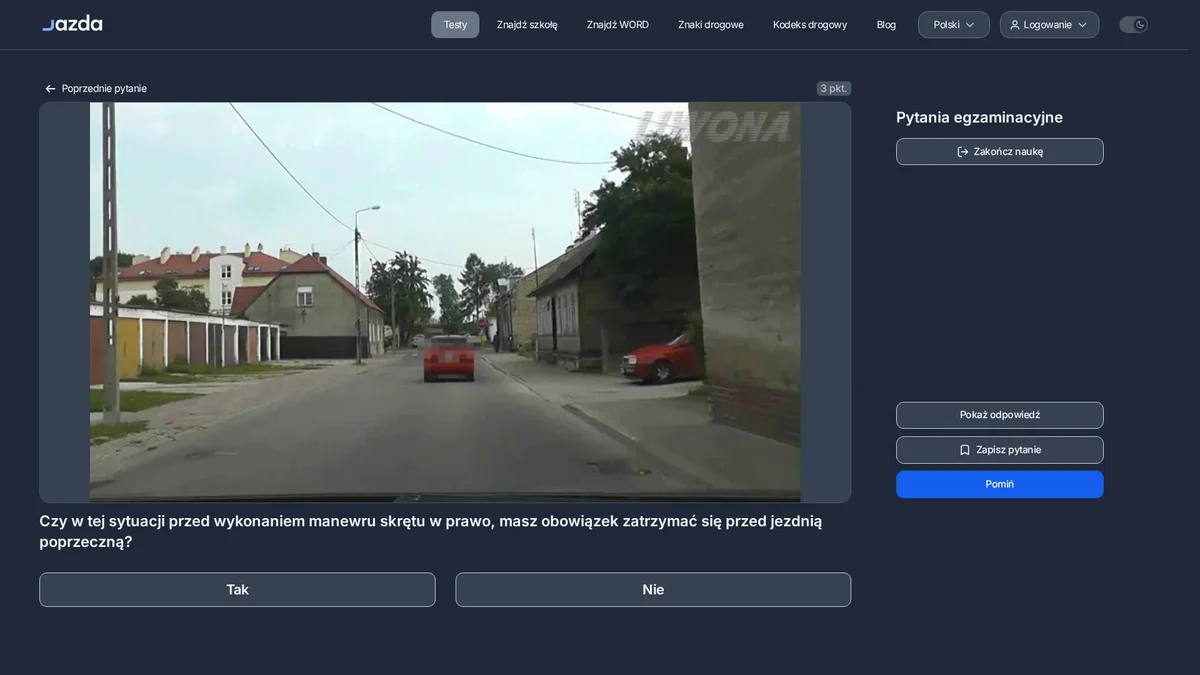The width and height of the screenshot is (1200, 675).
Task: Open the Znajdź WORD page
Action: 618,25
